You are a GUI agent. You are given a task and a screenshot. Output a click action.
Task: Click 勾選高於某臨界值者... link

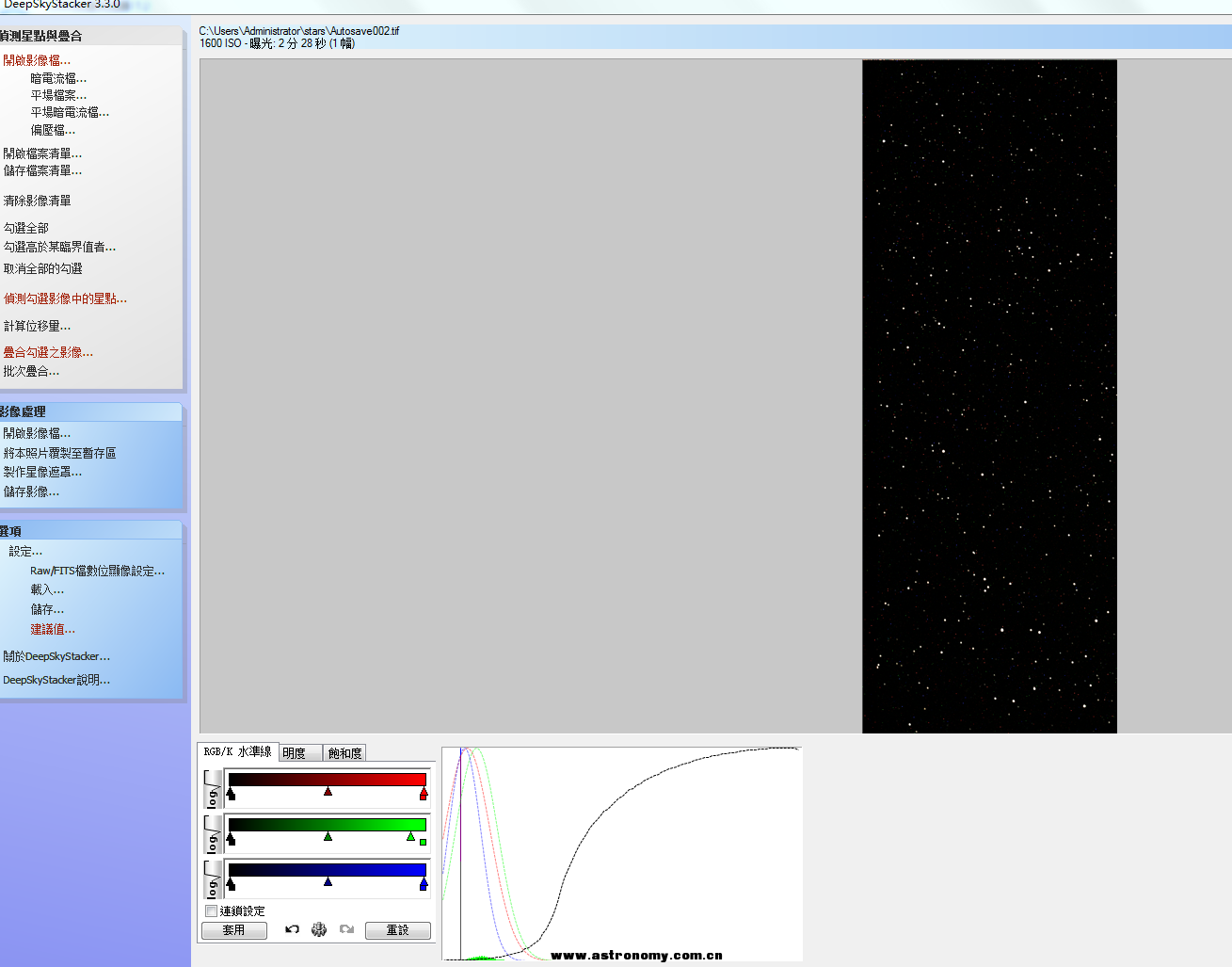click(x=59, y=247)
